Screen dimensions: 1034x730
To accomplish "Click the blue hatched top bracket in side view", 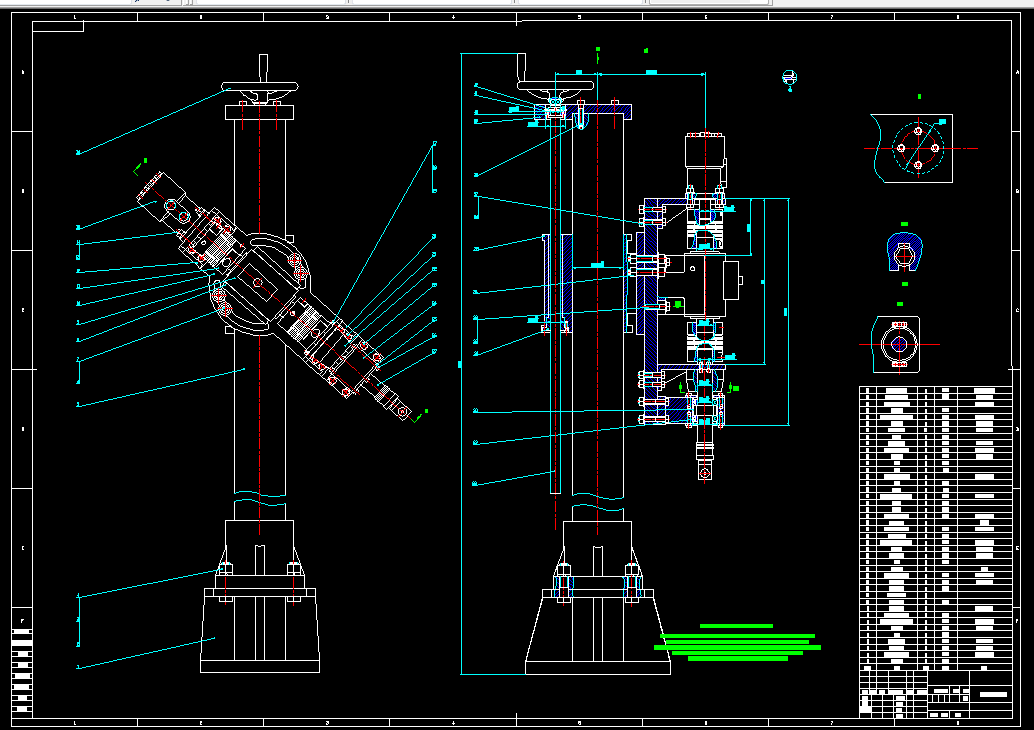I will [x=583, y=111].
